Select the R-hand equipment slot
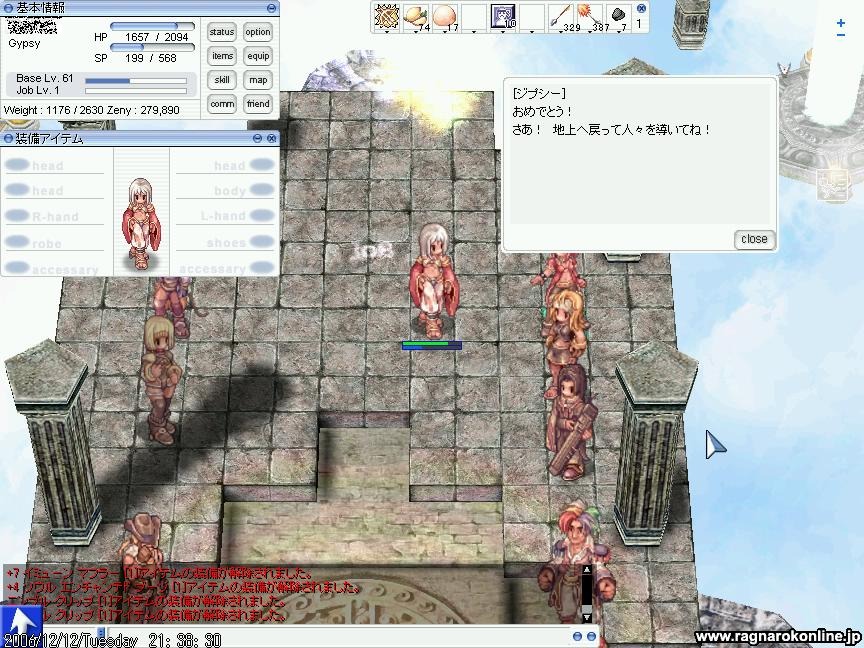 (x=55, y=216)
